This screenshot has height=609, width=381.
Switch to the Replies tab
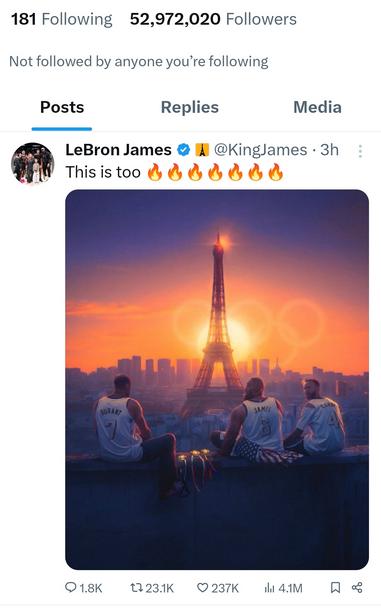(x=190, y=107)
